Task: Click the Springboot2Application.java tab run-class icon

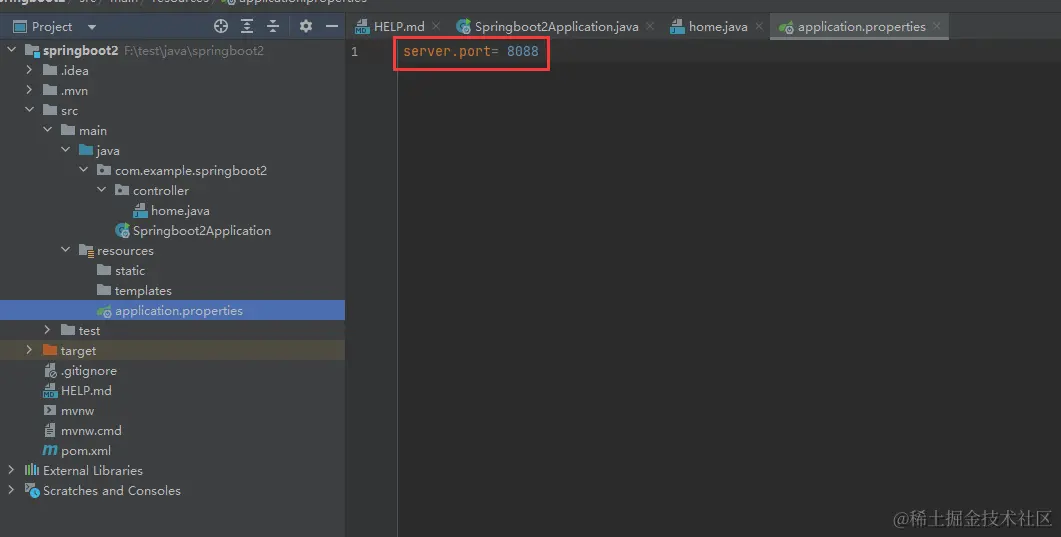Action: (464, 27)
